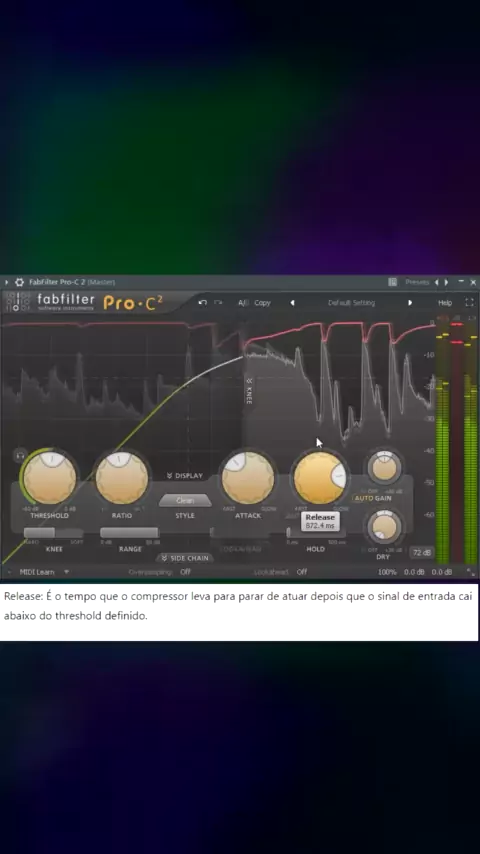The width and height of the screenshot is (480, 854).
Task: Select previous preset with left arrow
Action: (292, 303)
